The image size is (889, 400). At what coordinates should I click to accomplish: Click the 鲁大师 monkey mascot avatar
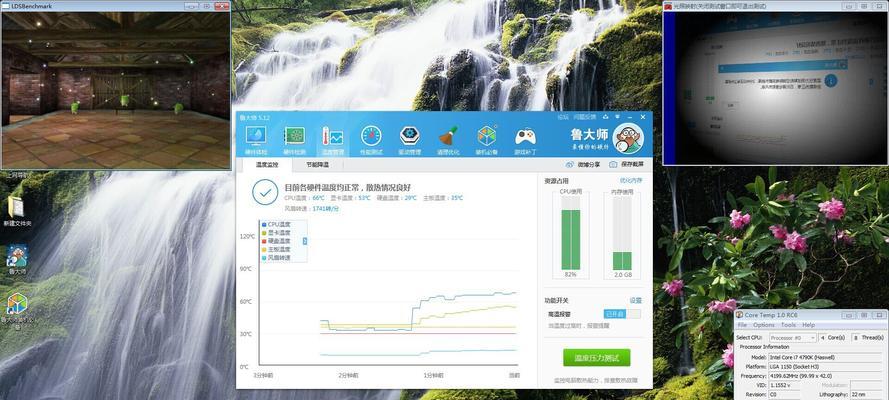628,138
